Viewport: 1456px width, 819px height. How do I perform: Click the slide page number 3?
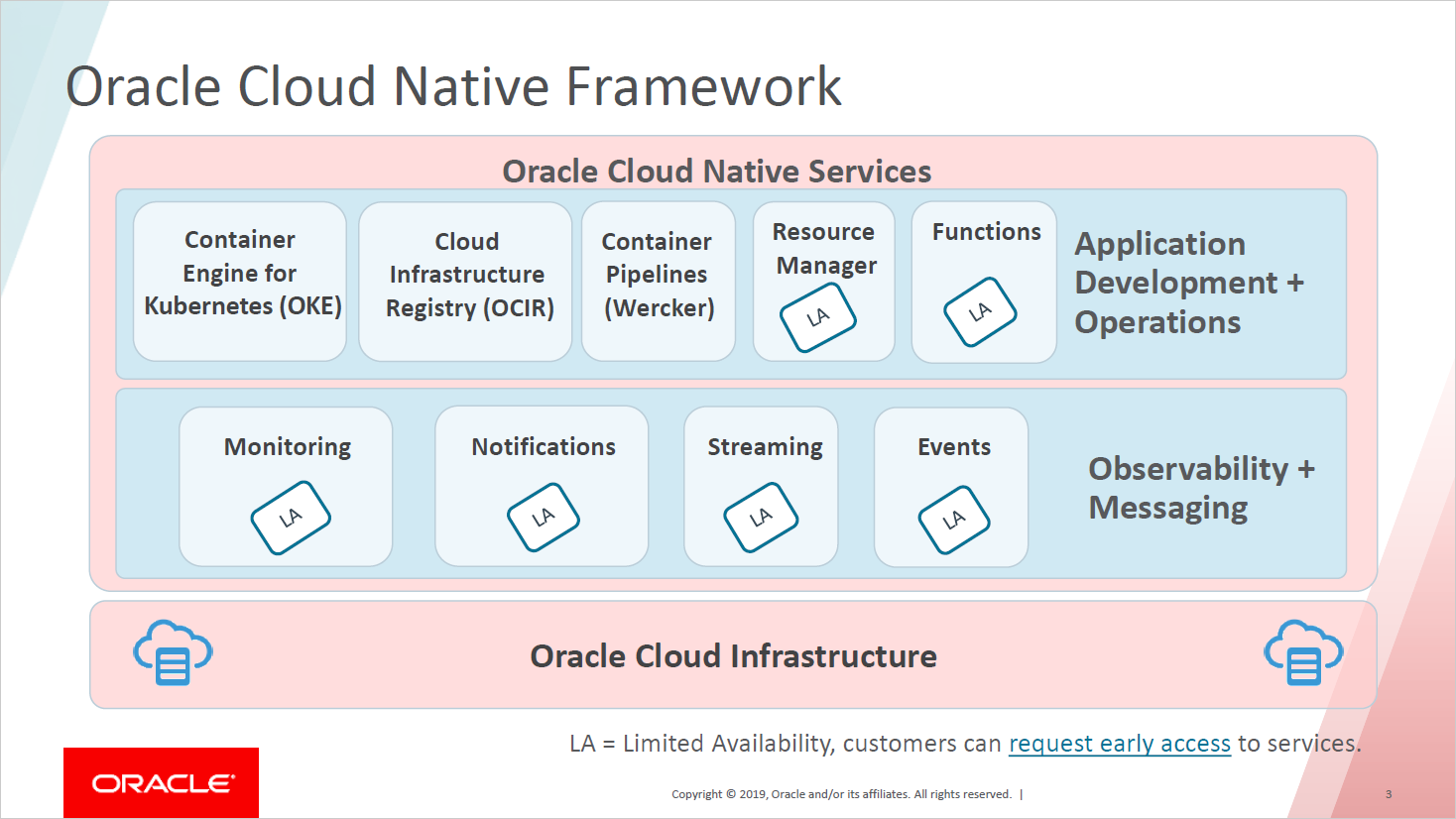[1389, 794]
